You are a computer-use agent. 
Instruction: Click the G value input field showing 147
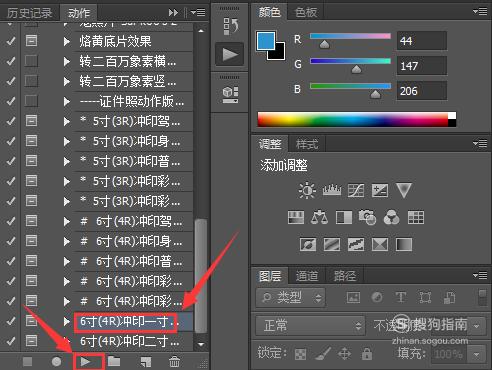tap(422, 66)
